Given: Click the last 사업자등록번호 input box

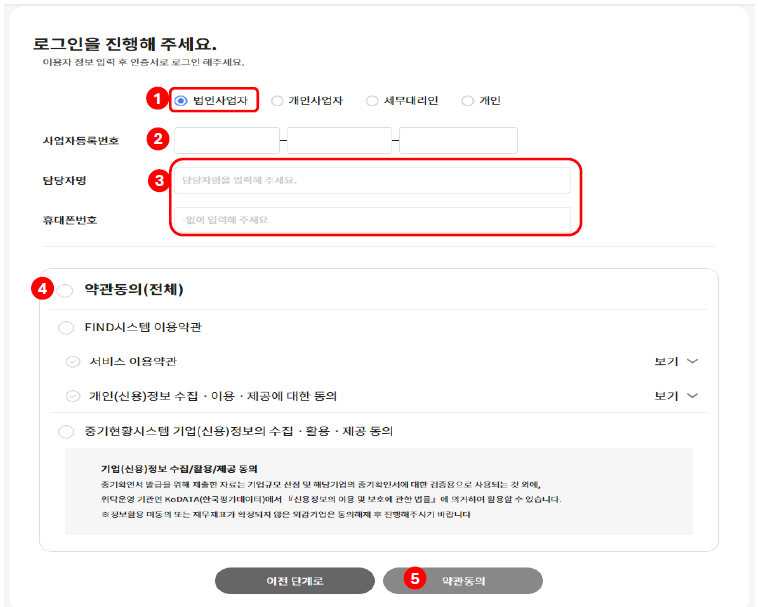Looking at the screenshot, I should click(458, 141).
